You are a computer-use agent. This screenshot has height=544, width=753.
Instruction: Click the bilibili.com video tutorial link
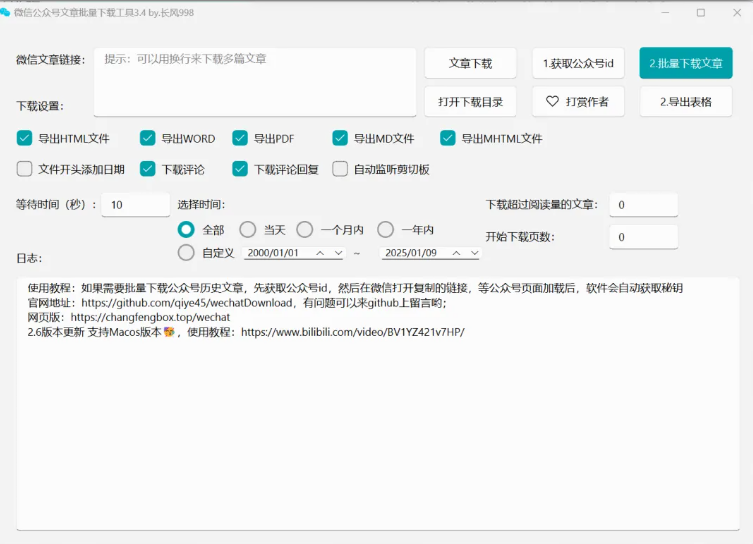pos(352,332)
